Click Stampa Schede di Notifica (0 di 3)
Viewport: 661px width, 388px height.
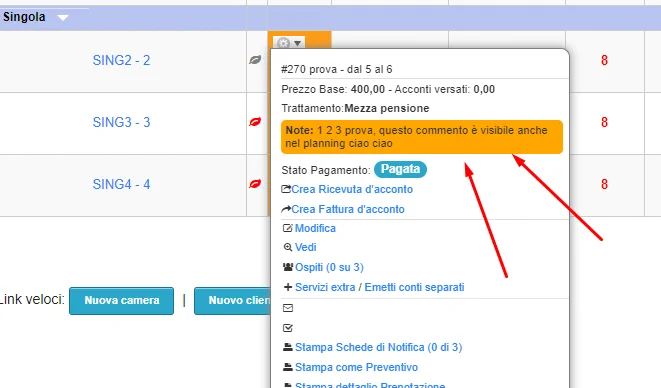379,347
